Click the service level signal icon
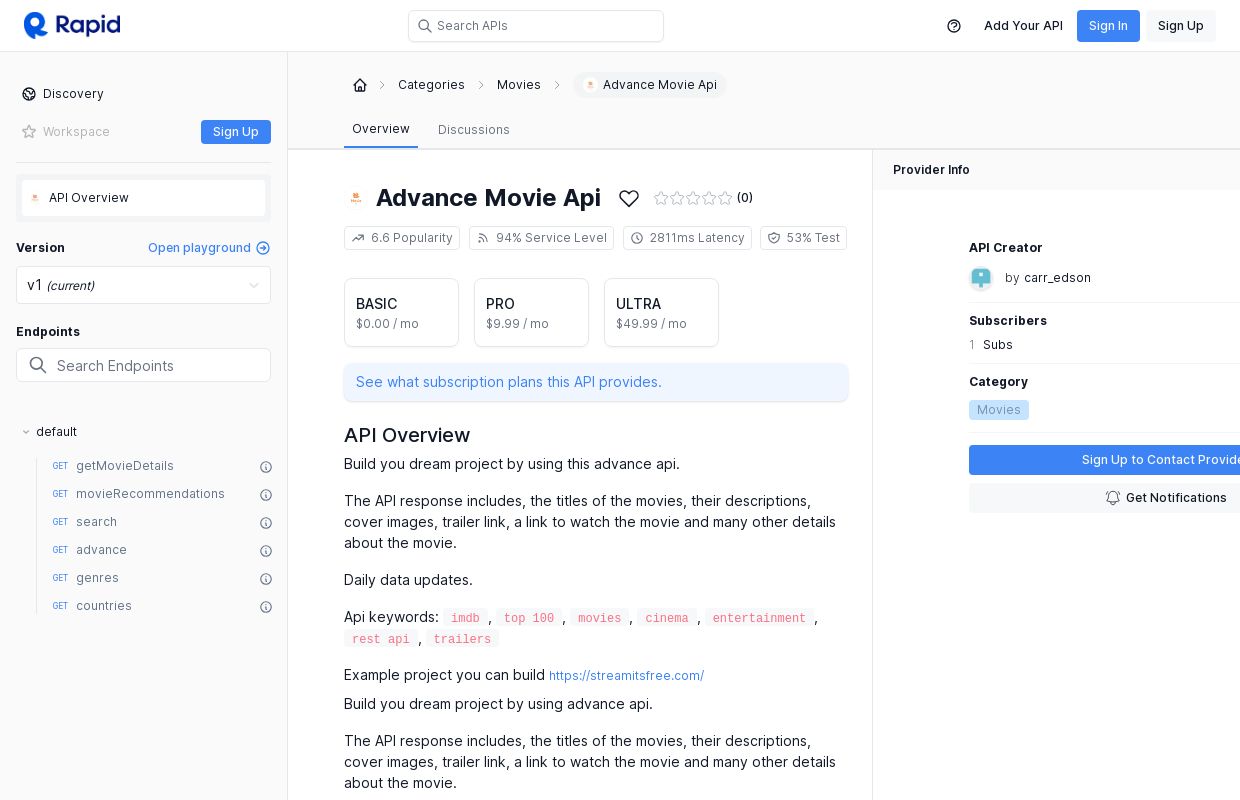Image resolution: width=1240 pixels, height=800 pixels. click(483, 238)
